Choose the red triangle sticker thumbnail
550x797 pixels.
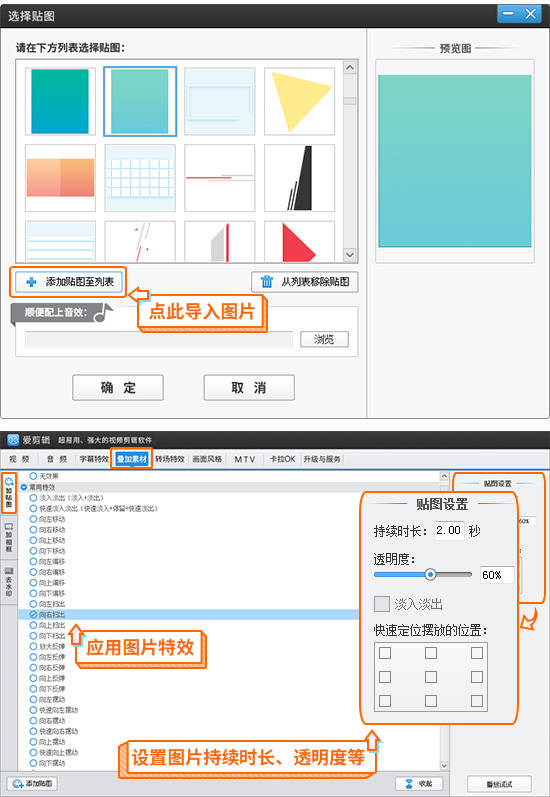[x=299, y=241]
